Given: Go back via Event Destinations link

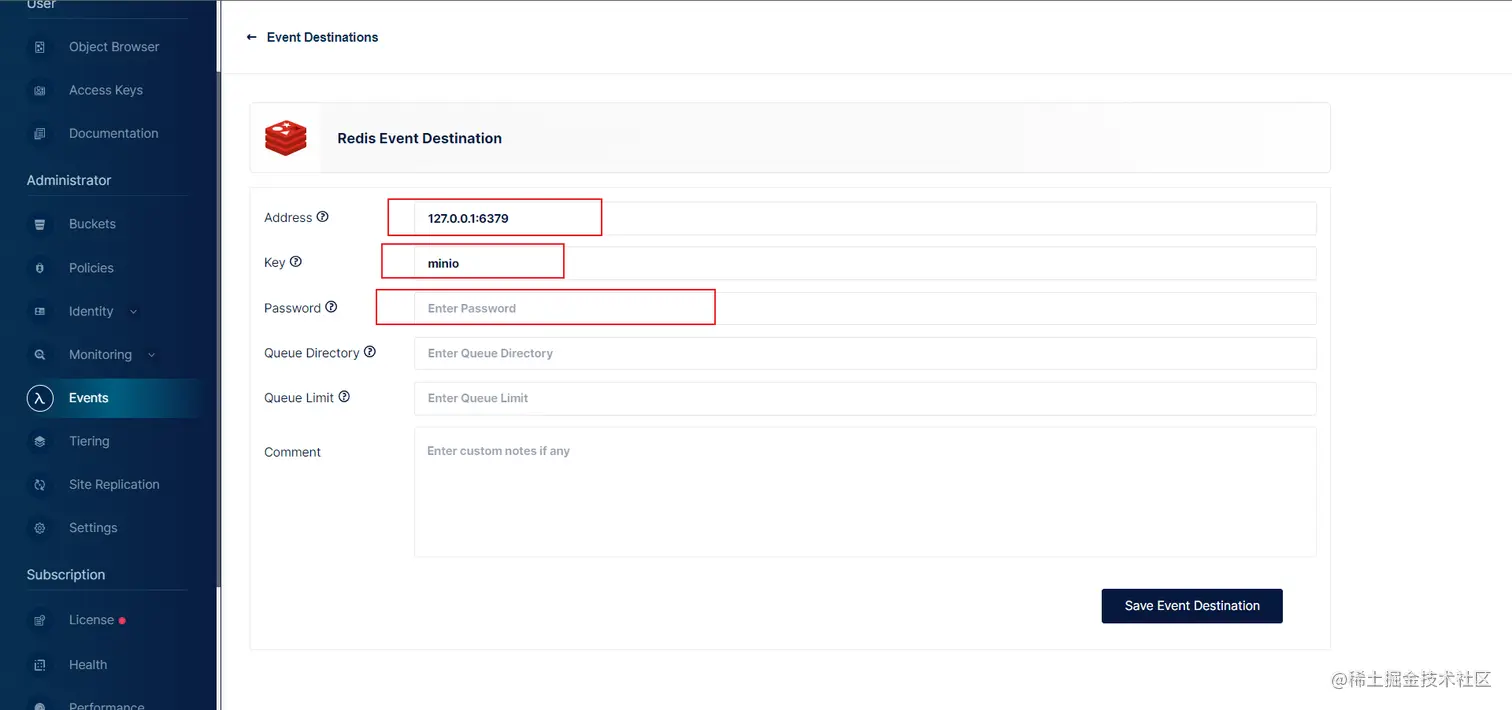Looking at the screenshot, I should coord(322,37).
